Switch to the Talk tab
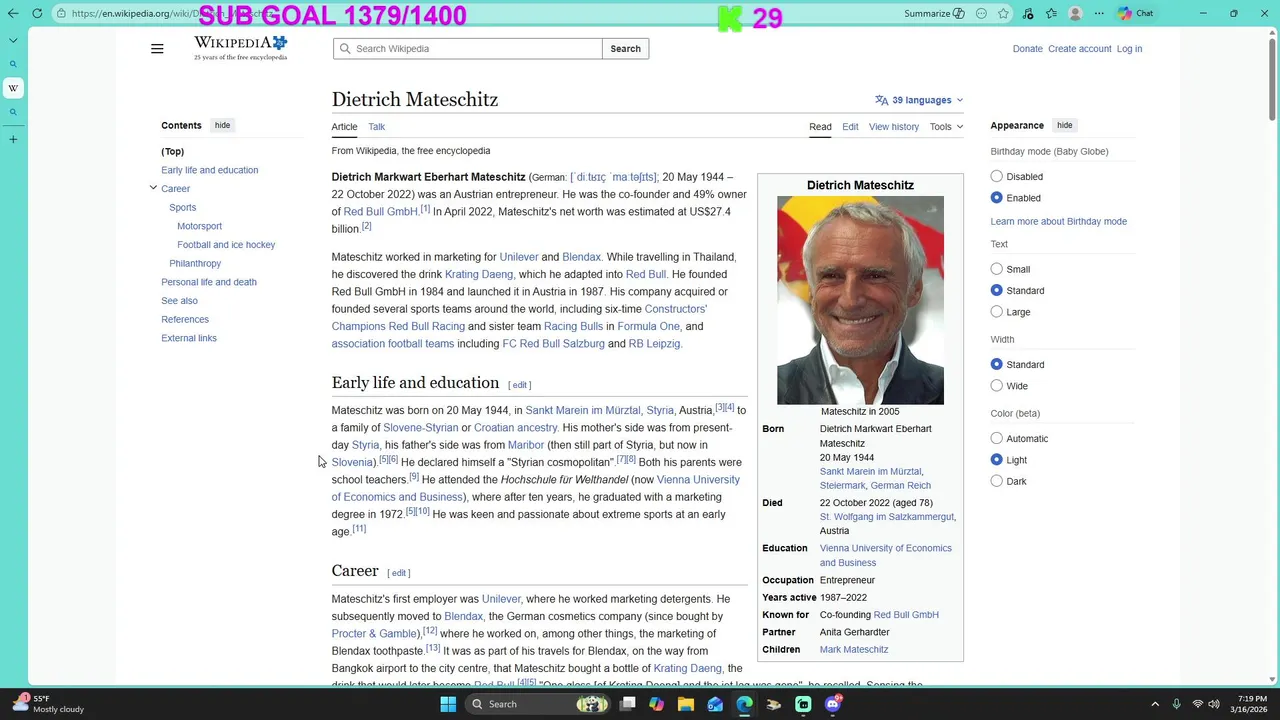 pos(376,127)
